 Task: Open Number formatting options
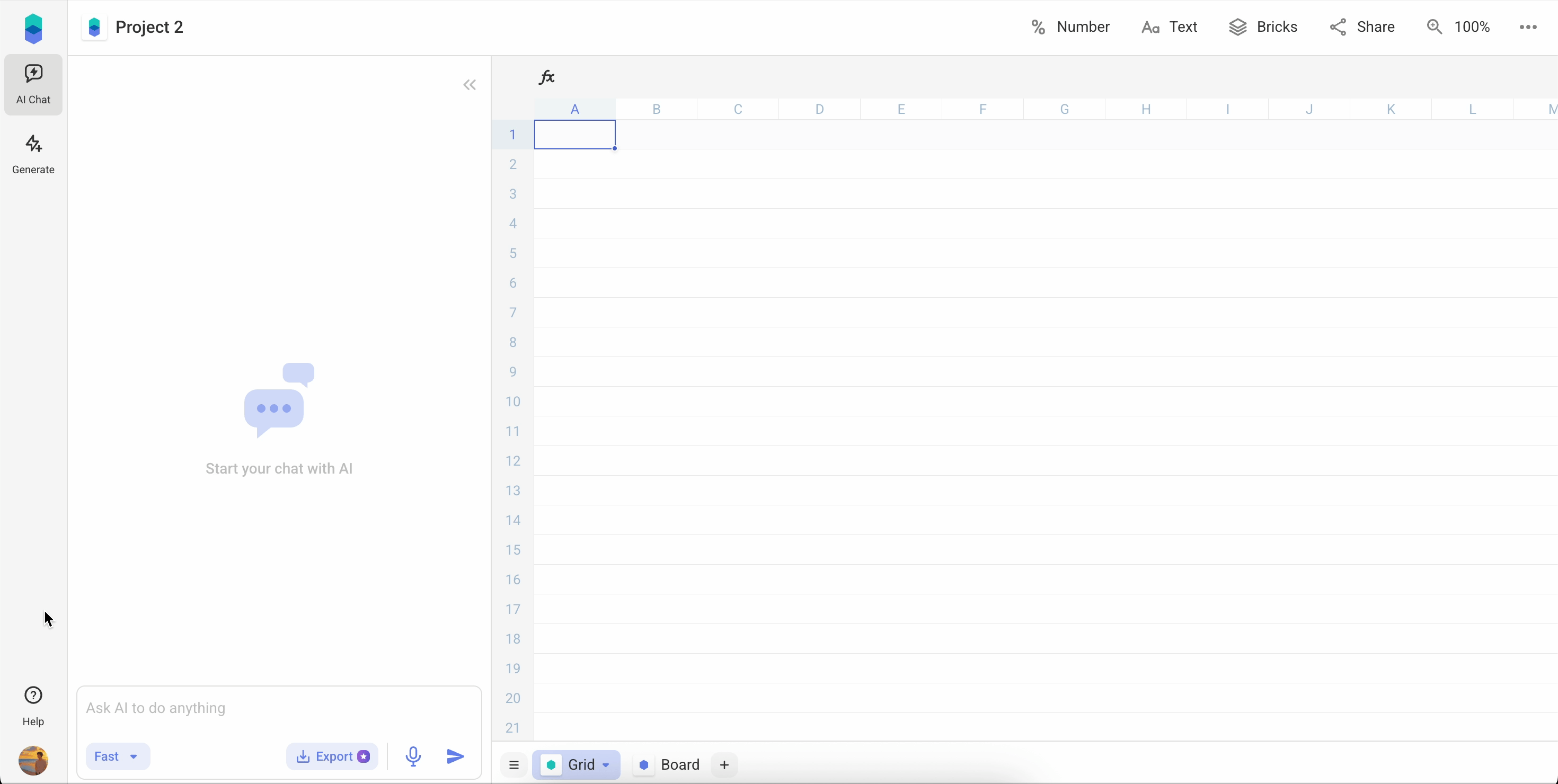[x=1069, y=26]
